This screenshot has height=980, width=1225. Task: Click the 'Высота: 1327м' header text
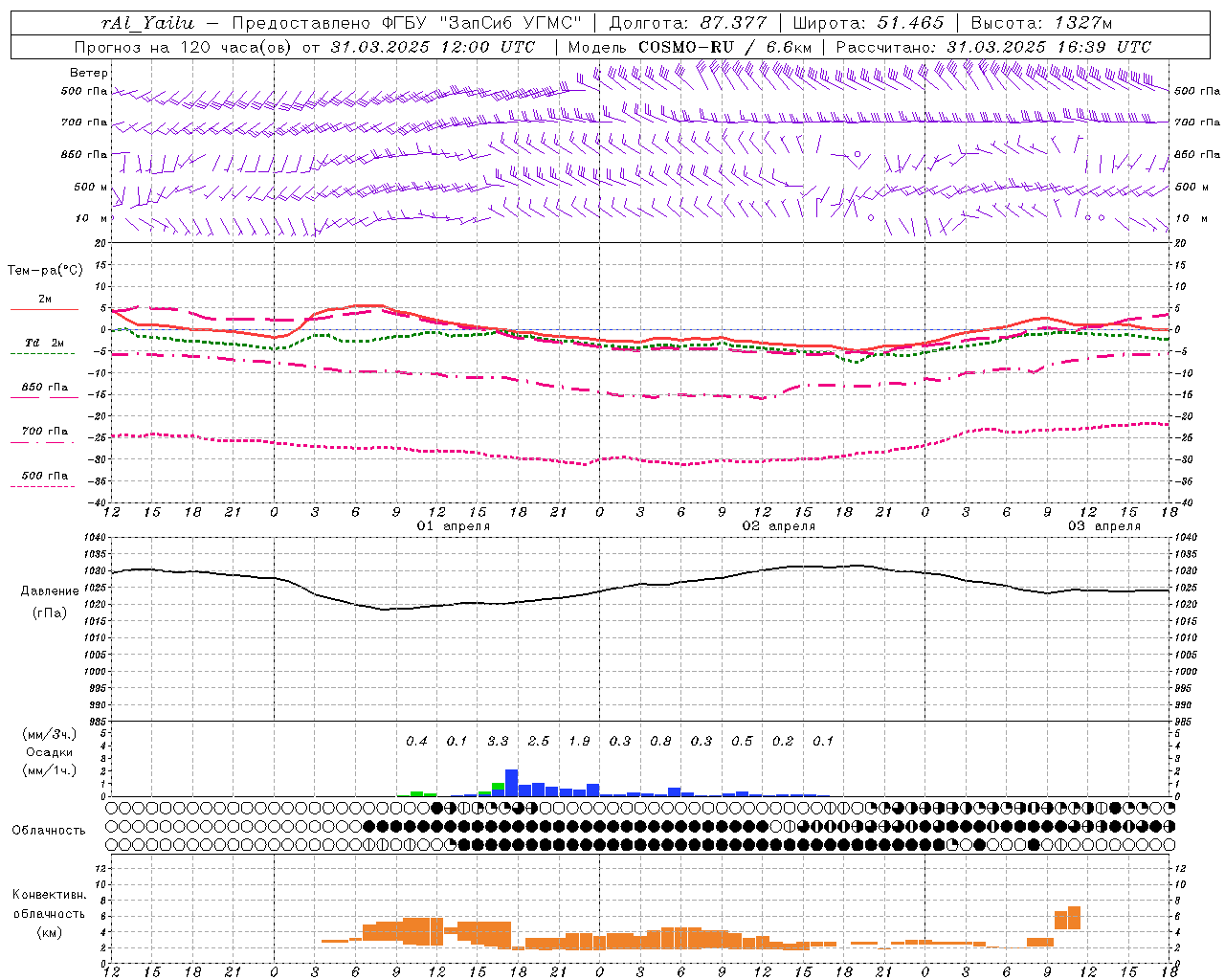(1042, 23)
